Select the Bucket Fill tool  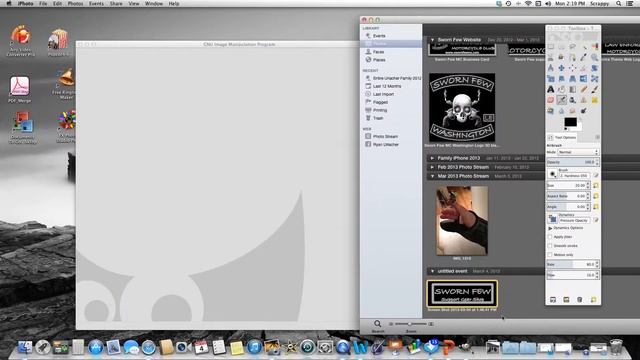tap(561, 89)
